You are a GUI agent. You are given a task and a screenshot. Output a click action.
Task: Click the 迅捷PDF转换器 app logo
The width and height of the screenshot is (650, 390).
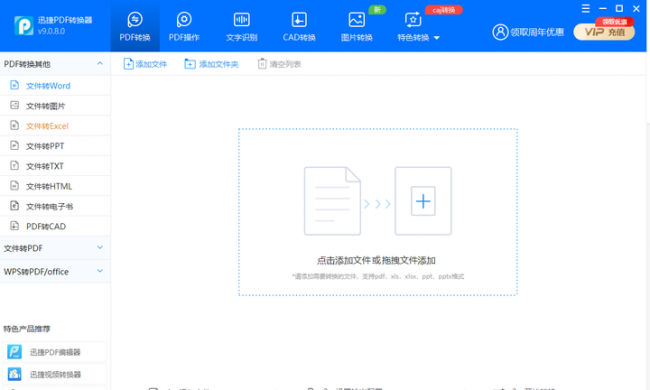coord(24,26)
